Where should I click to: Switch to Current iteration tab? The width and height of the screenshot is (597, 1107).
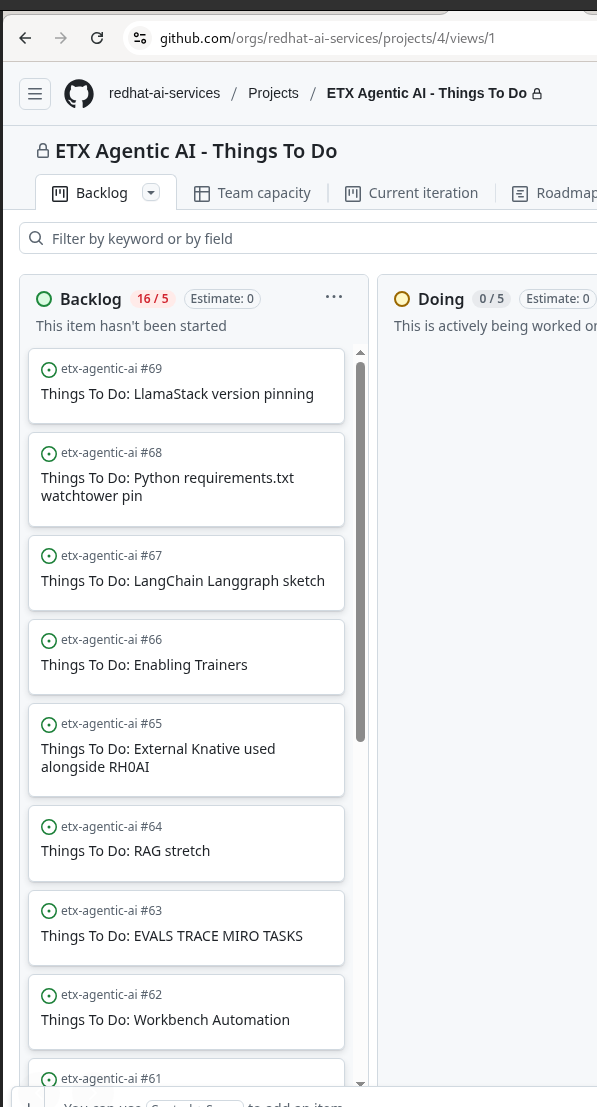coord(411,193)
